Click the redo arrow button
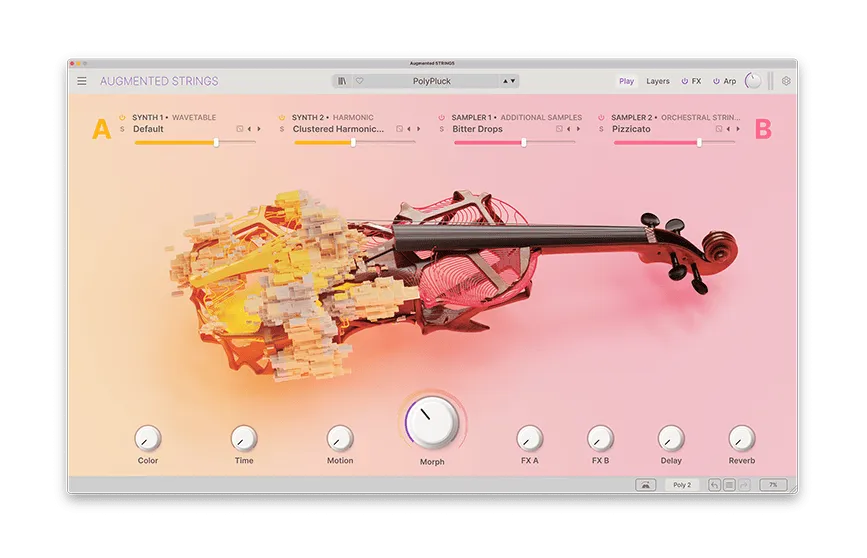The image size is (867, 558). (744, 485)
